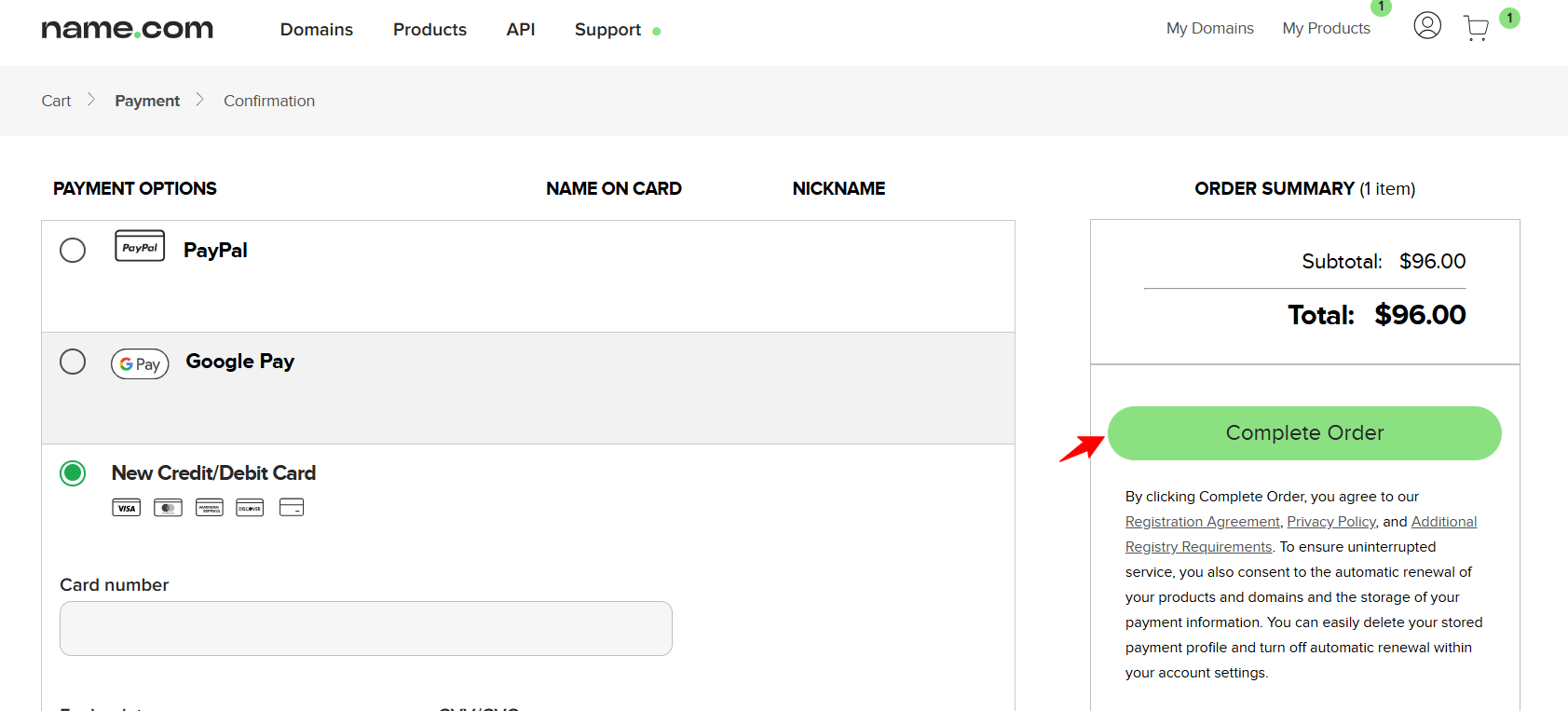Click the Google Pay logo icon
Viewport: 1568px width, 711px height.
140,363
